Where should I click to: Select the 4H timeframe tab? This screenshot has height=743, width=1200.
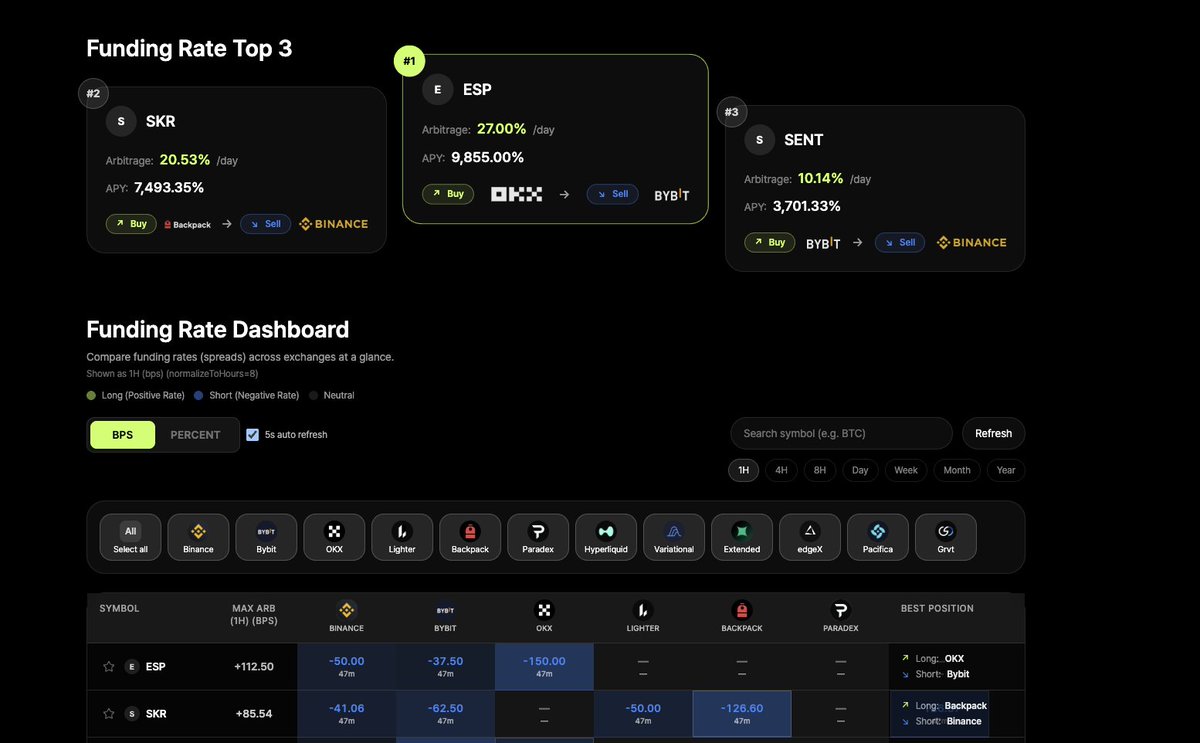781,470
